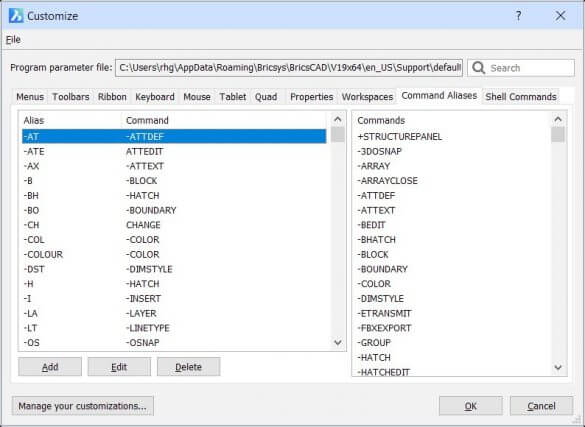Switch to the Keyboard tab

[155, 97]
